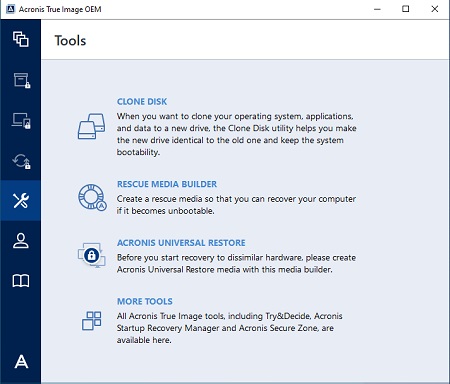Click the Rescue Media Builder lifebuoy icon
The width and height of the screenshot is (450, 384).
(92, 197)
